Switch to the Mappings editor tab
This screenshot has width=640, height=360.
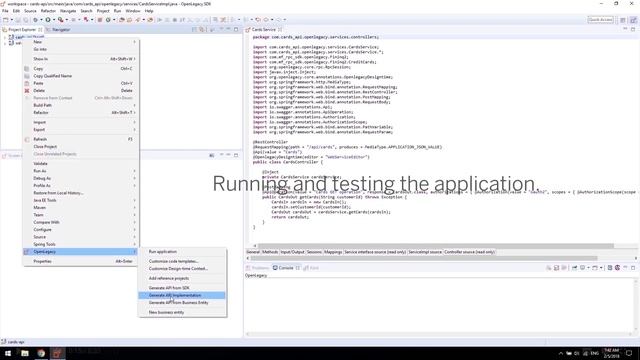pos(333,252)
